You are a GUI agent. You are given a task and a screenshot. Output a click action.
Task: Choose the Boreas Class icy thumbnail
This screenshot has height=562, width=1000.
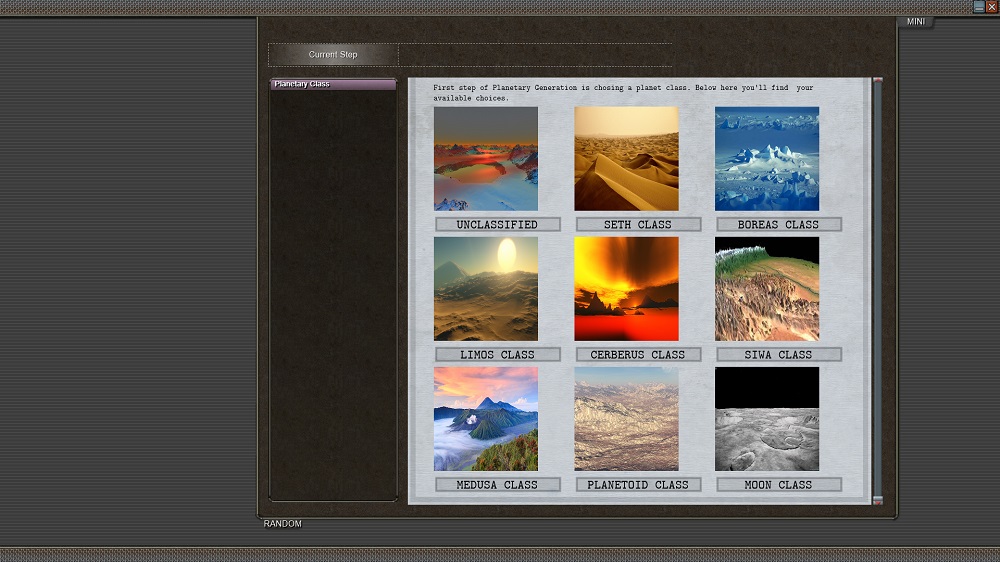pyautogui.click(x=767, y=159)
